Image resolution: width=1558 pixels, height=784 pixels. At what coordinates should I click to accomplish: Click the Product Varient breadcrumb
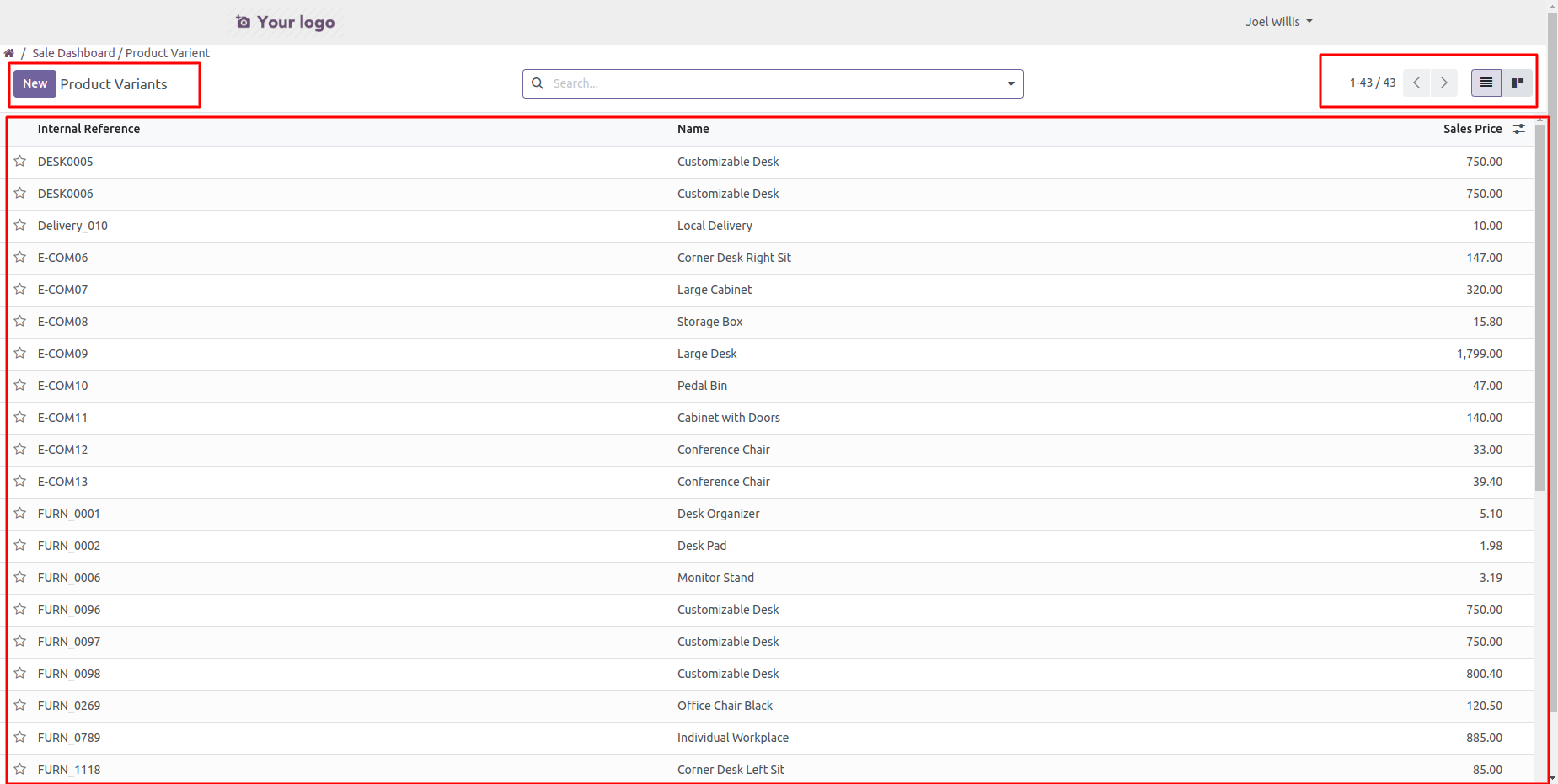168,53
